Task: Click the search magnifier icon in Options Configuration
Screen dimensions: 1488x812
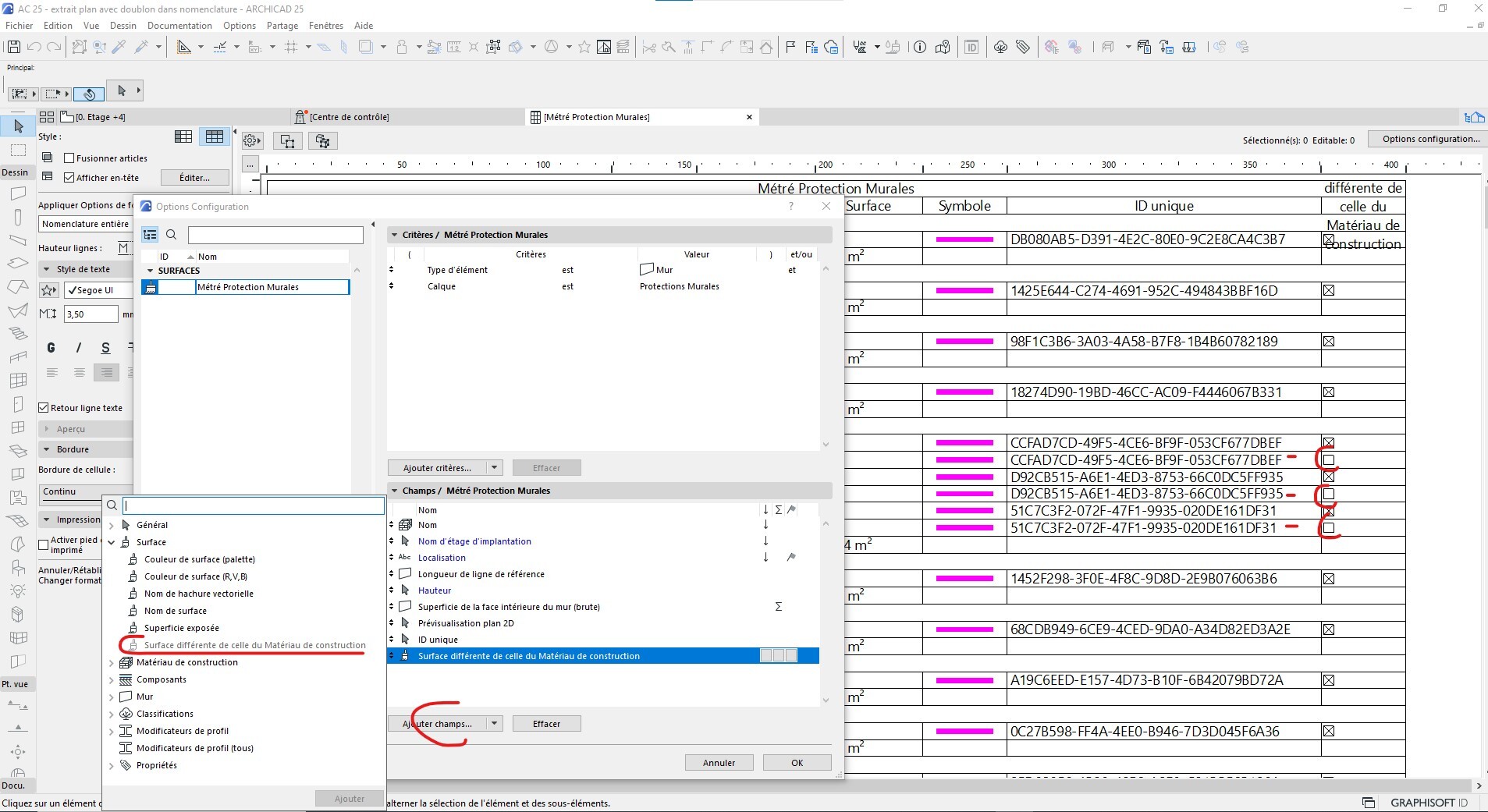Action: 172,235
